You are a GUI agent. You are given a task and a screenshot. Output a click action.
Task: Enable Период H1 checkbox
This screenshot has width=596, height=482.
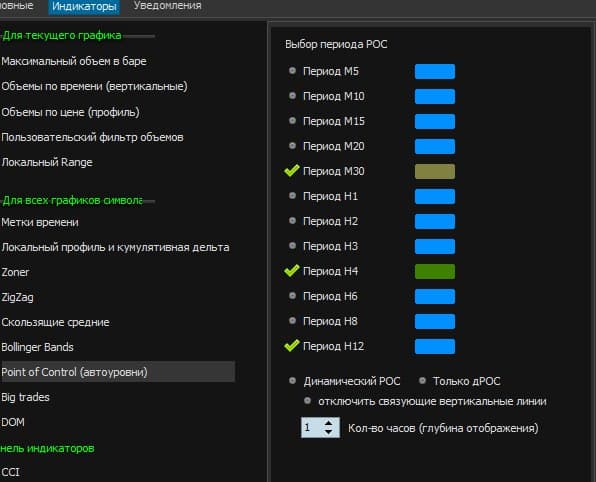click(292, 196)
